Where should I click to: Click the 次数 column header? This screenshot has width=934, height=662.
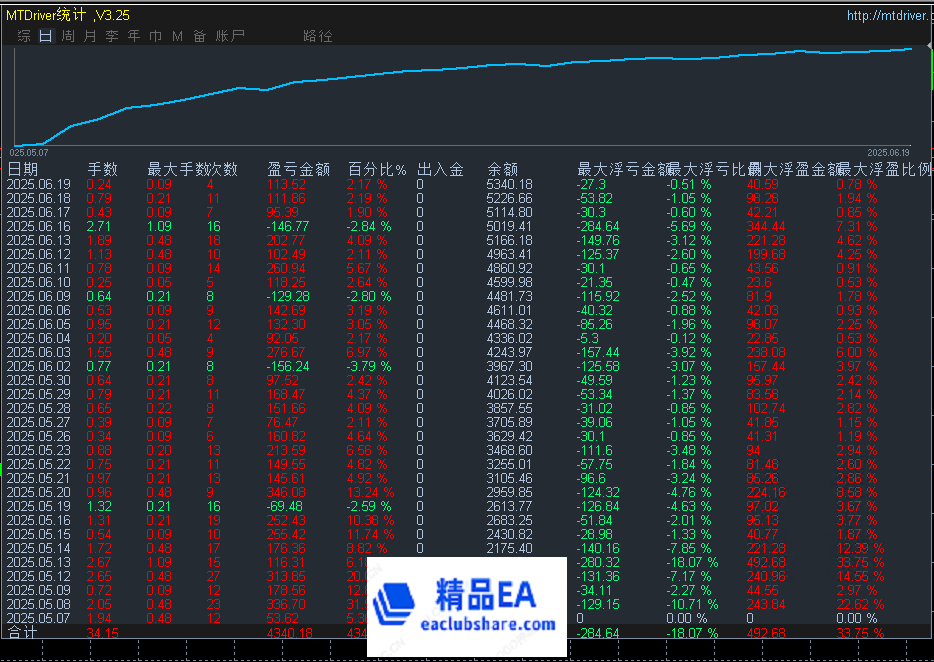coord(222,170)
